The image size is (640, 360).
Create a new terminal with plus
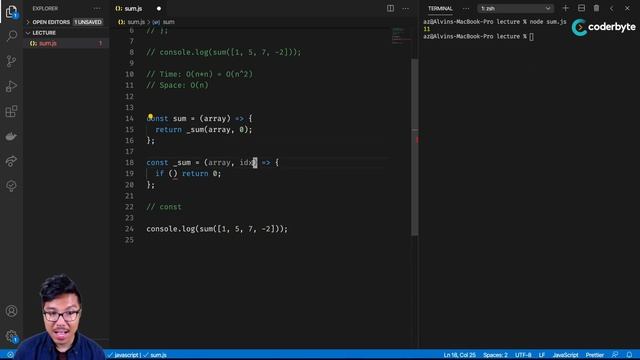tap(565, 8)
